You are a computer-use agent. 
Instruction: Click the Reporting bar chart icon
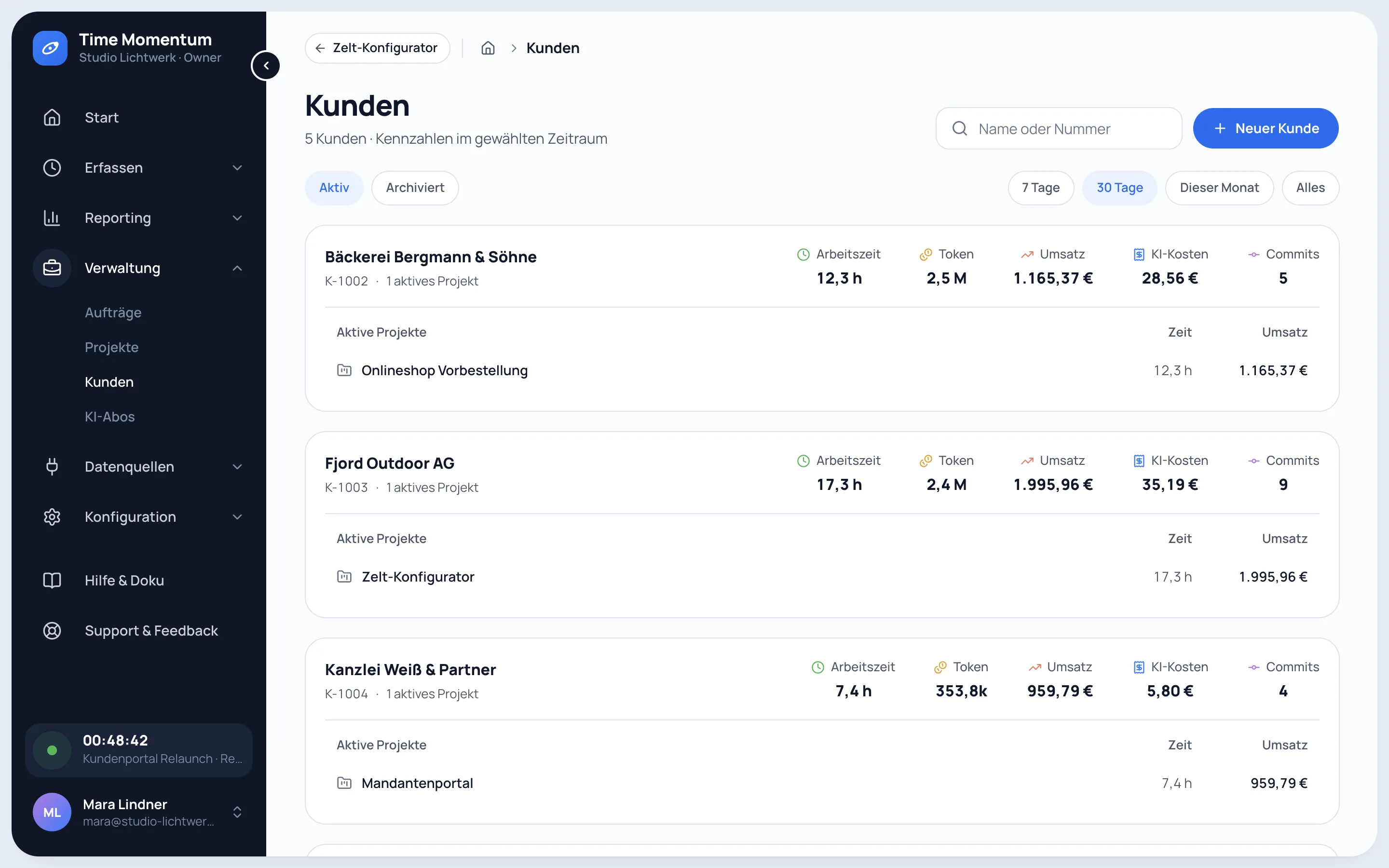52,217
